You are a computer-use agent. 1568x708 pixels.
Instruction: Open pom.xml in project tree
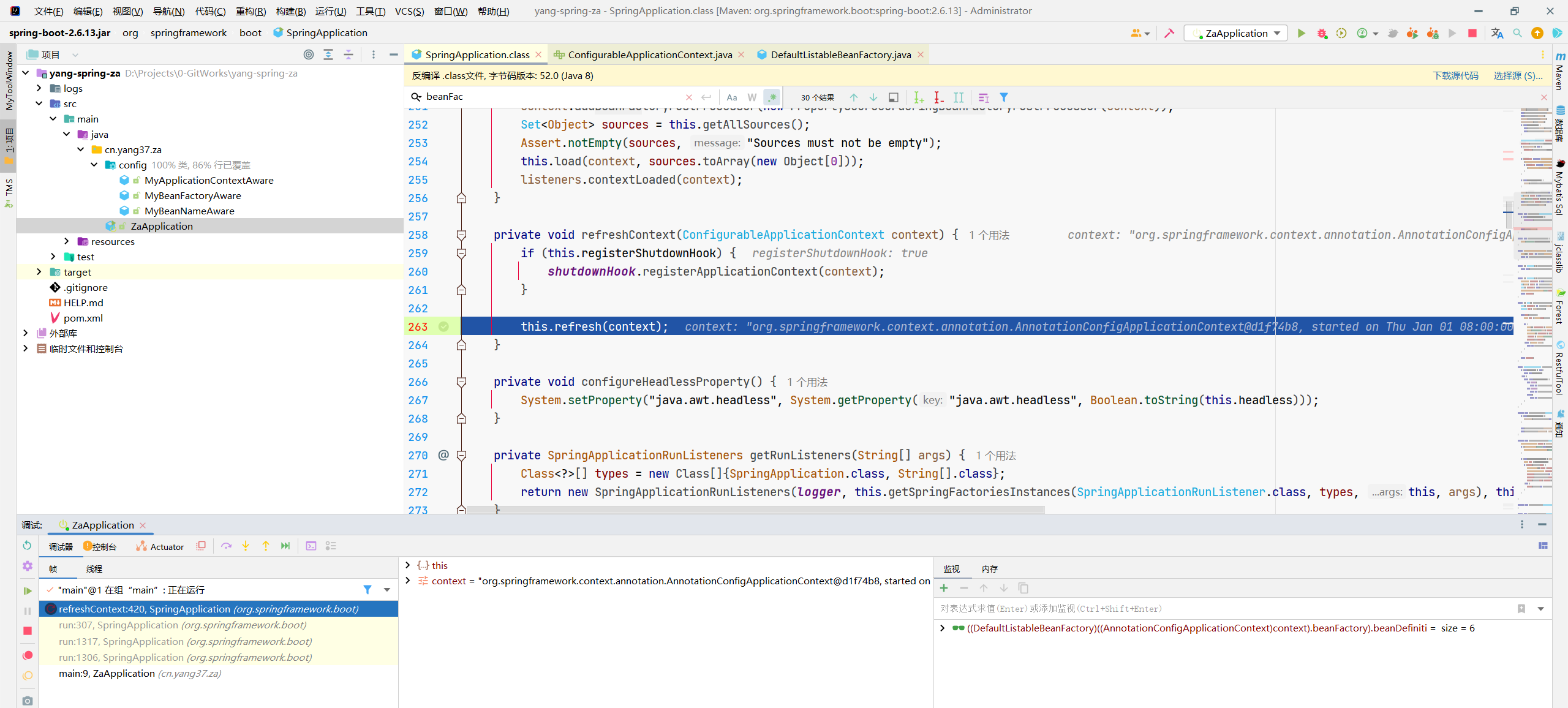[x=83, y=318]
